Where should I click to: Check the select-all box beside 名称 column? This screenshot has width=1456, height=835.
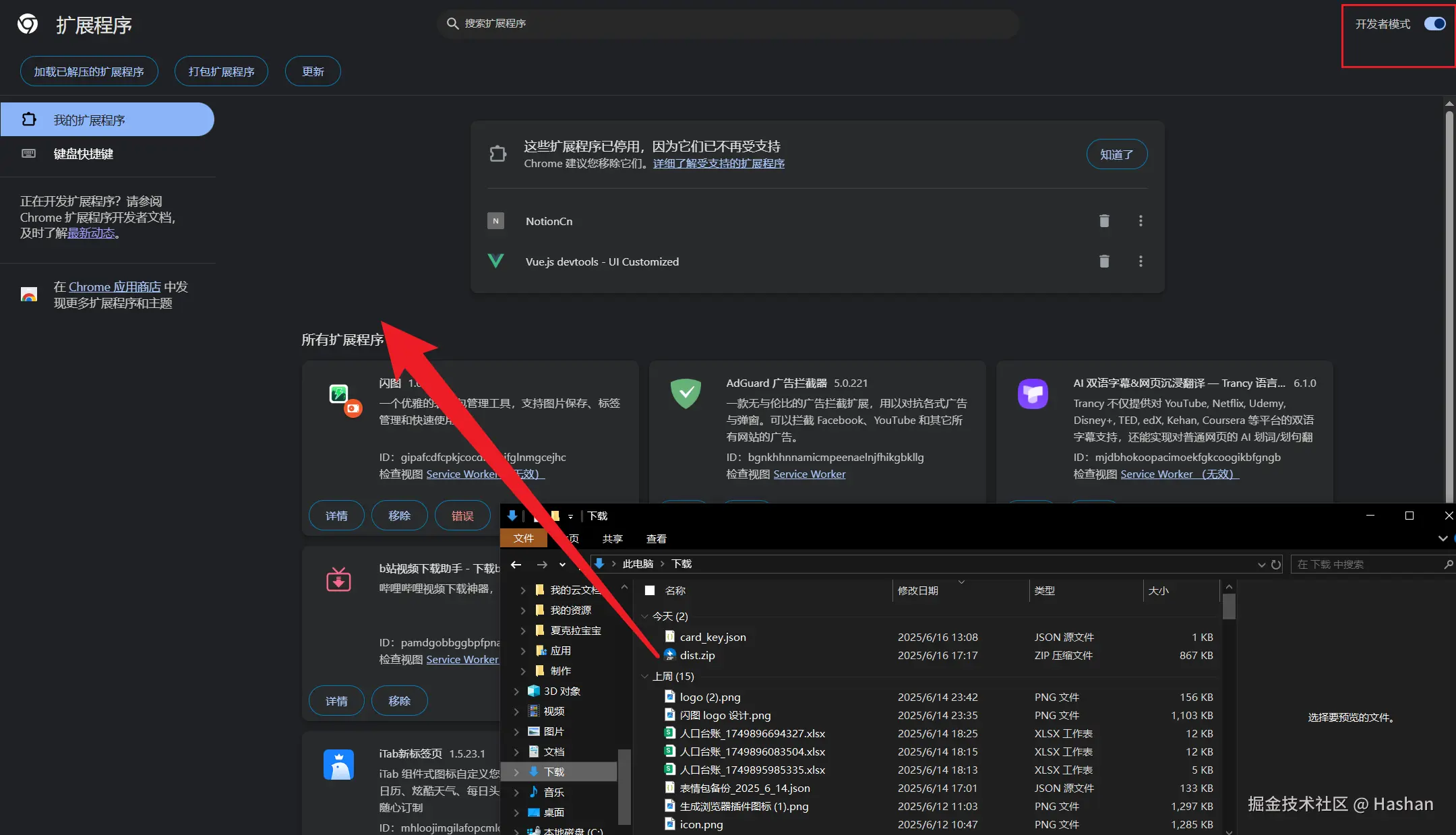tap(650, 590)
